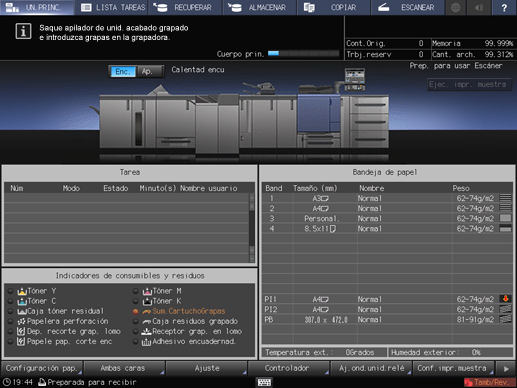Viewport: 517px width, 388px height.
Task: Open the on-screen keyboard icon
Action: [x=264, y=382]
